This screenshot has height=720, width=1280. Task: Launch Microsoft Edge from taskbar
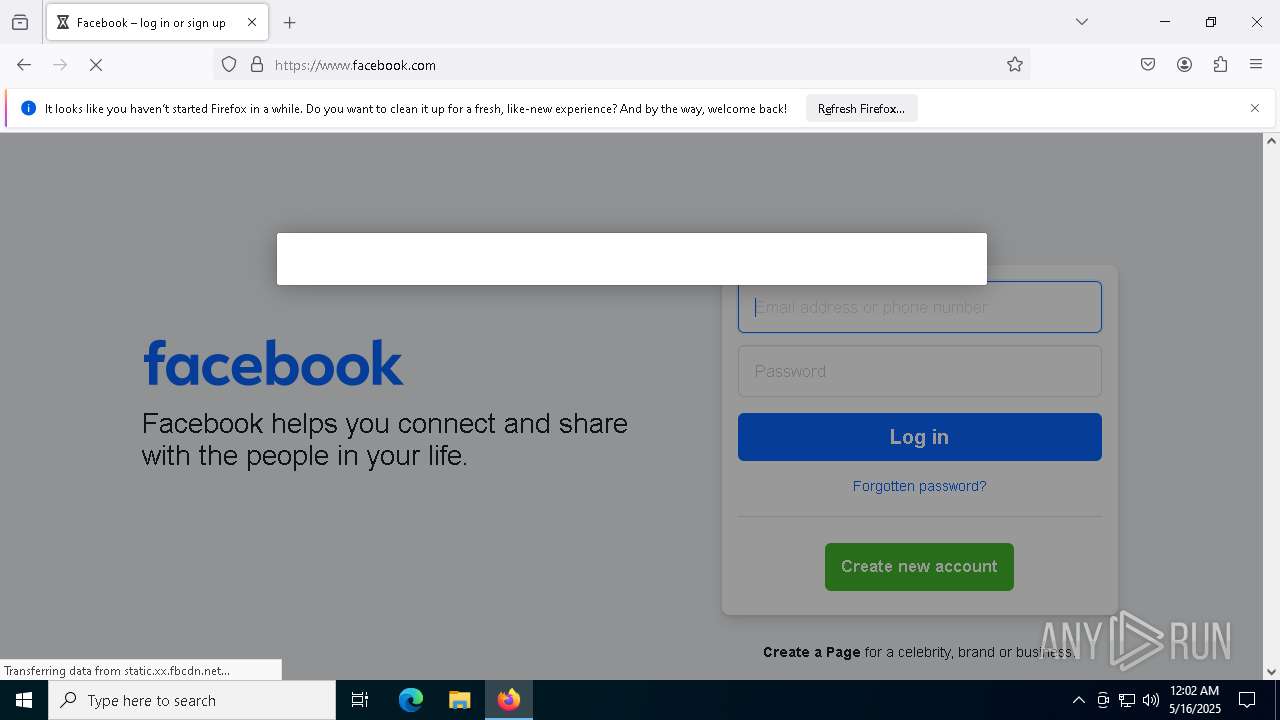tap(411, 700)
